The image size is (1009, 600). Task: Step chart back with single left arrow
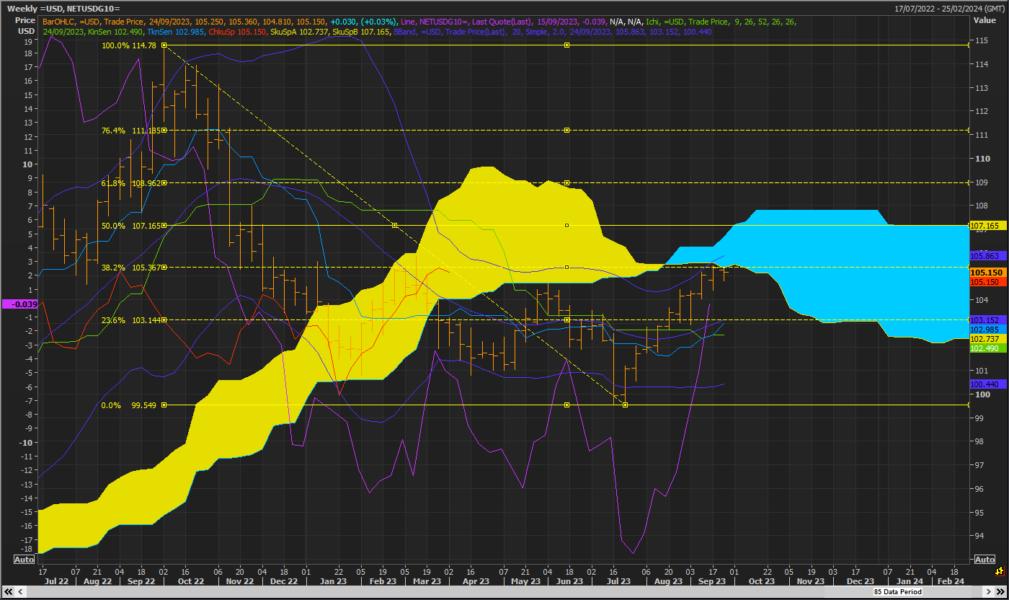21,591
